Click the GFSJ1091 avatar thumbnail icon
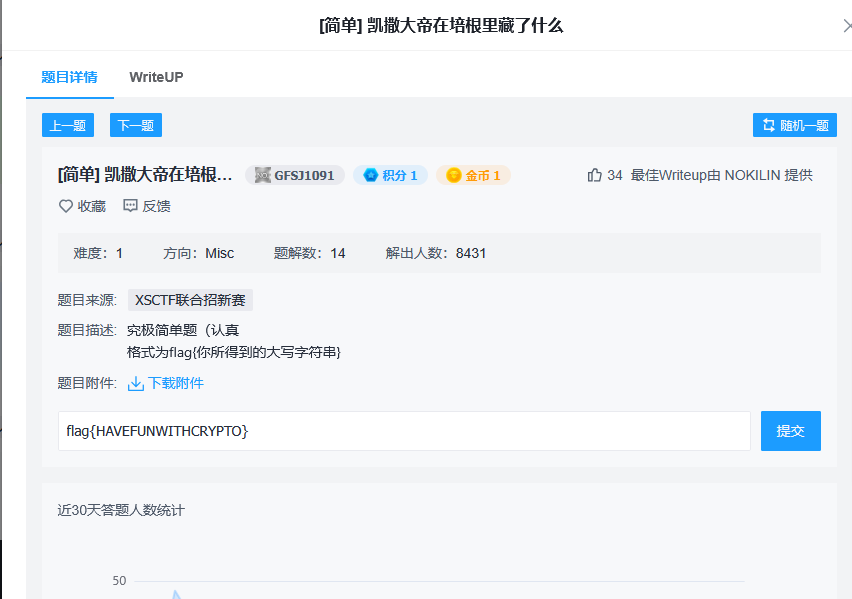 click(263, 175)
